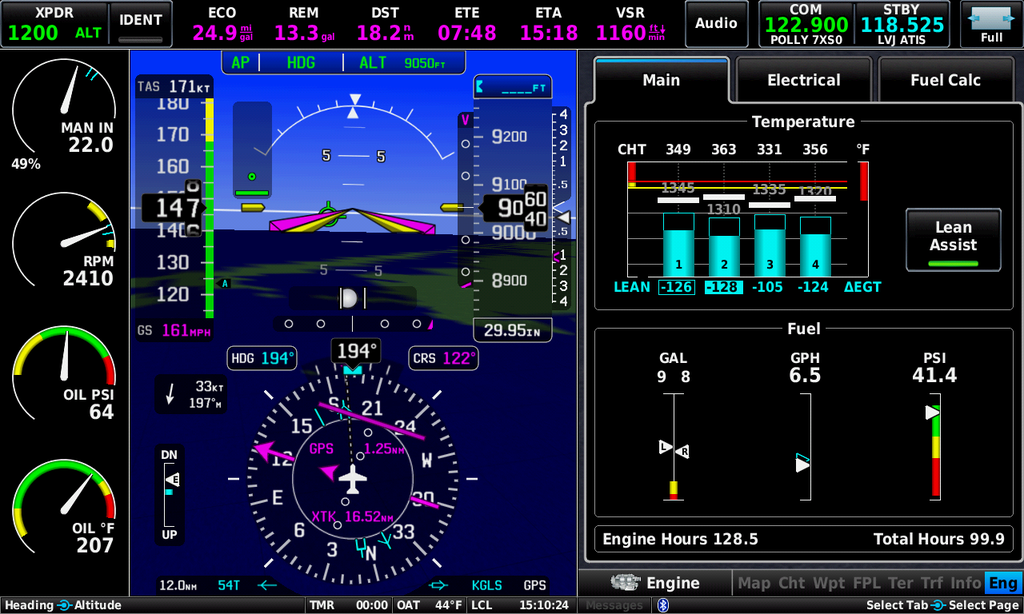Open the HDG 194° heading bug selector
The image size is (1024, 614).
[262, 358]
